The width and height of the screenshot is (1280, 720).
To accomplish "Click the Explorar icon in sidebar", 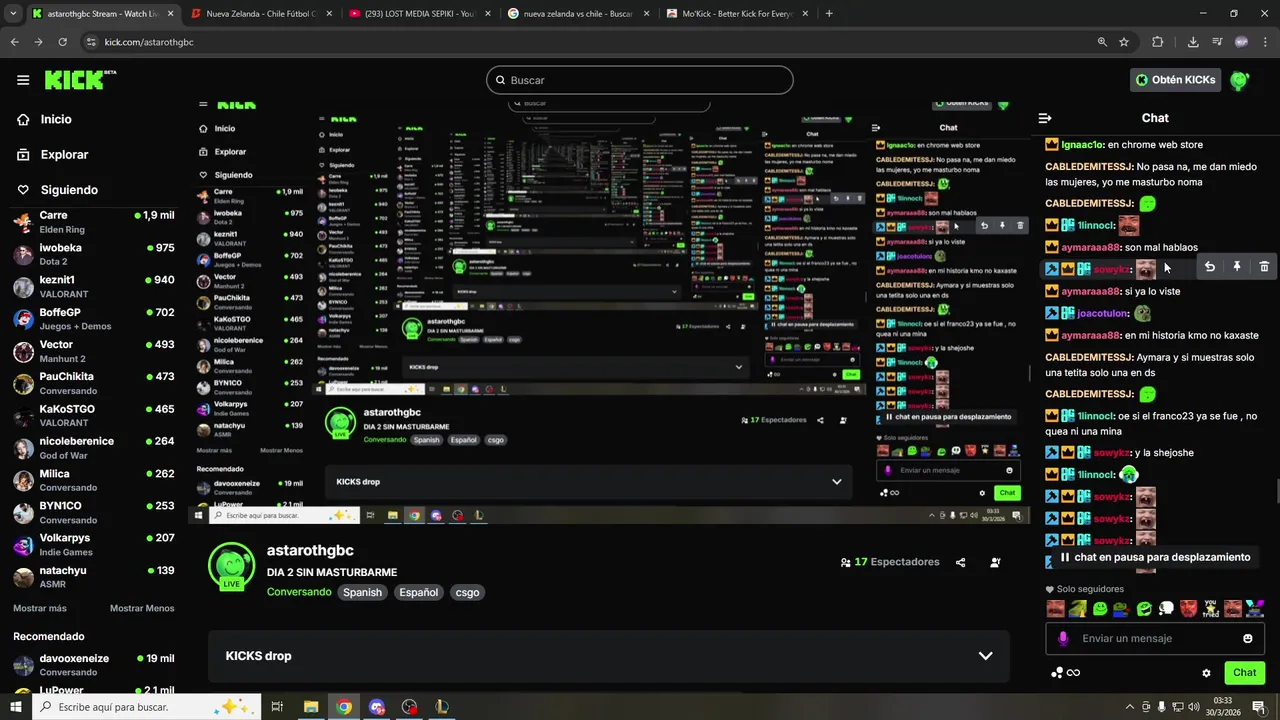I will click(x=23, y=155).
